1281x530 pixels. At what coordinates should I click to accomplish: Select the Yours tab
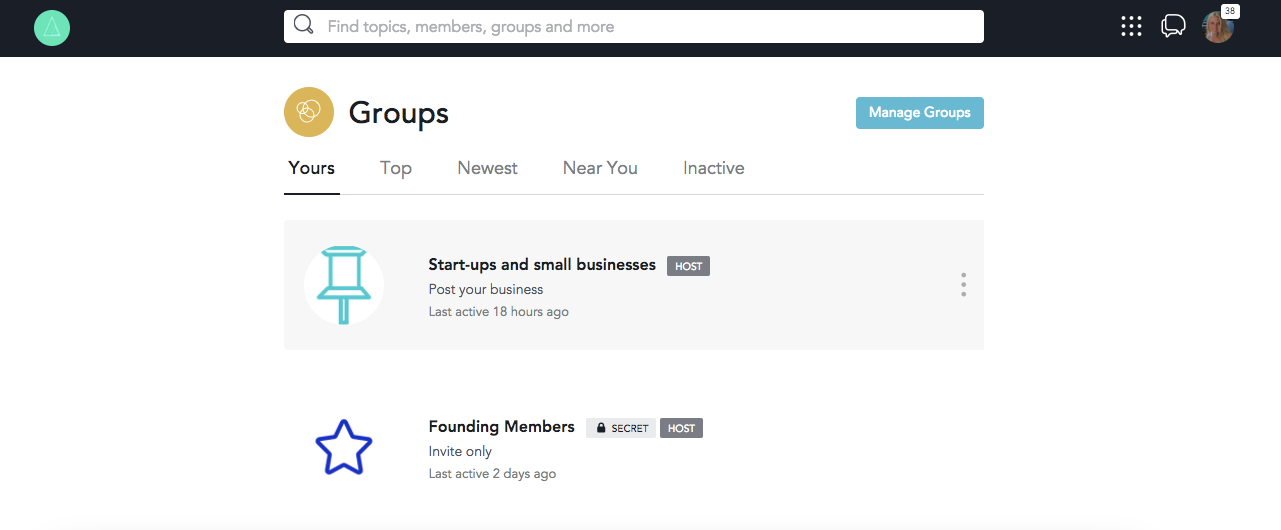[311, 168]
